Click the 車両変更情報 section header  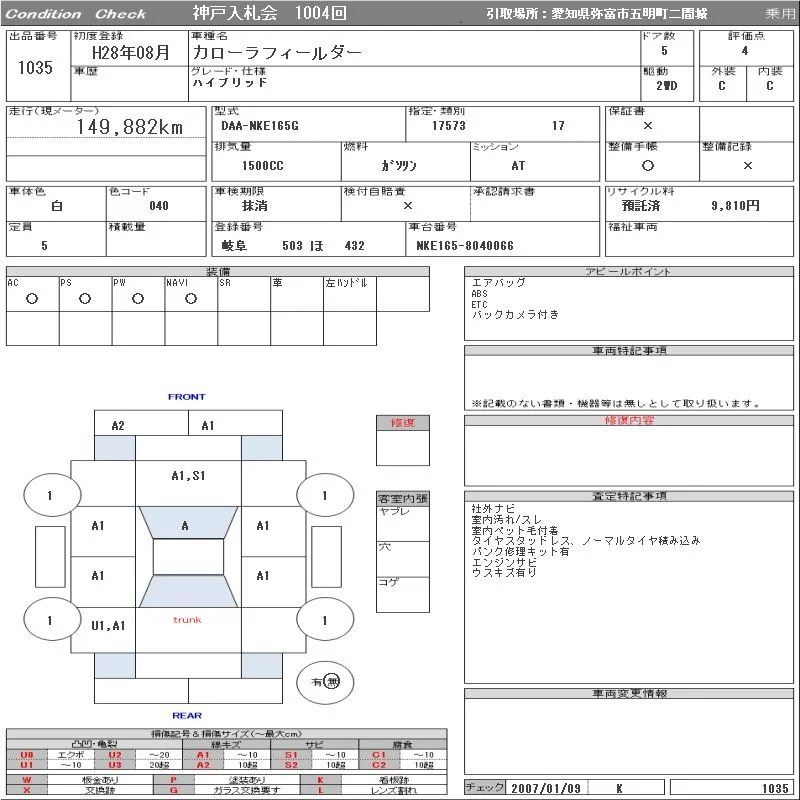pos(629,693)
